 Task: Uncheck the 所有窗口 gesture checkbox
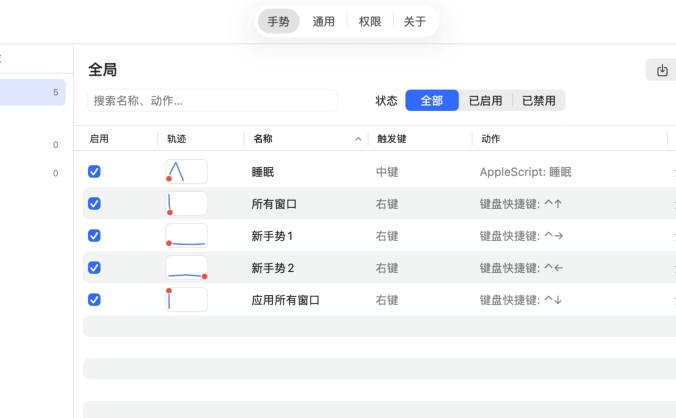pyautogui.click(x=94, y=203)
